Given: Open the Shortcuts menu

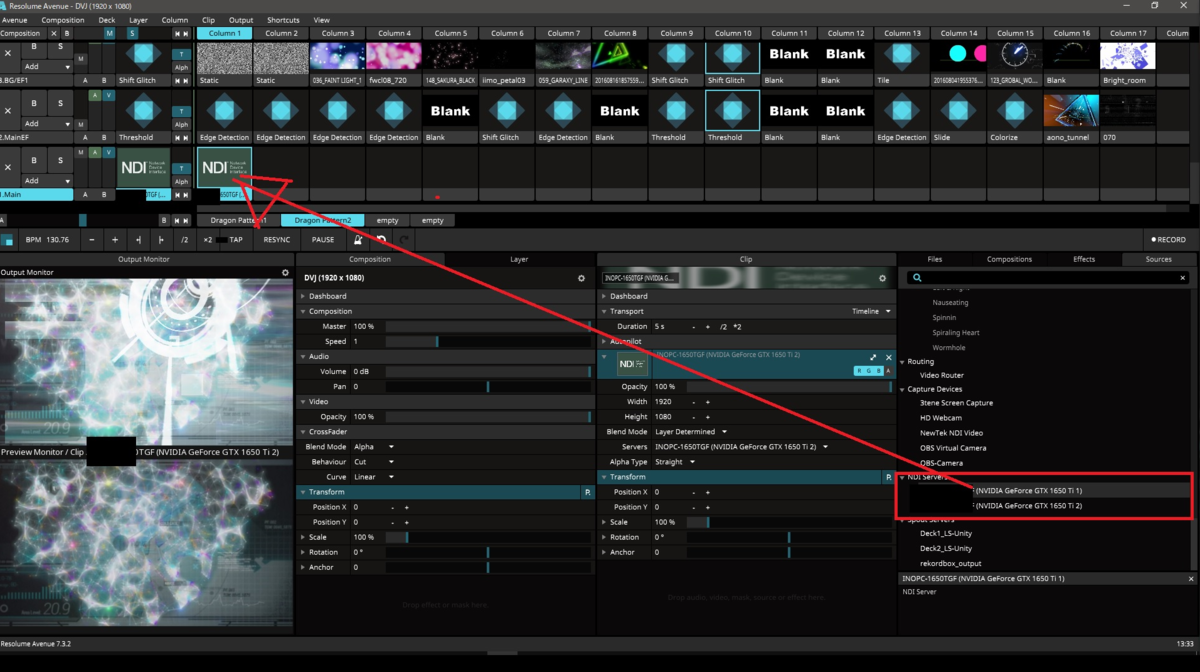Looking at the screenshot, I should (283, 20).
